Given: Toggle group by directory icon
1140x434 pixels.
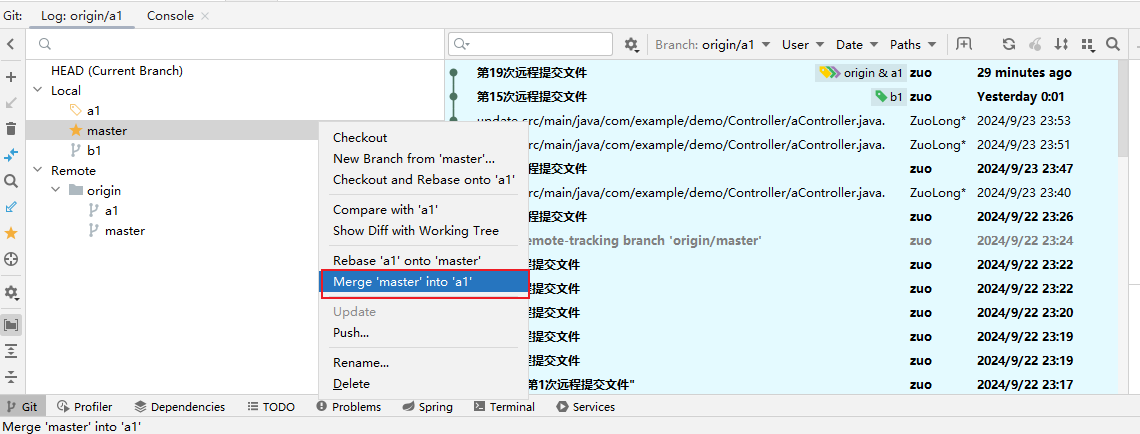Looking at the screenshot, I should [11, 325].
